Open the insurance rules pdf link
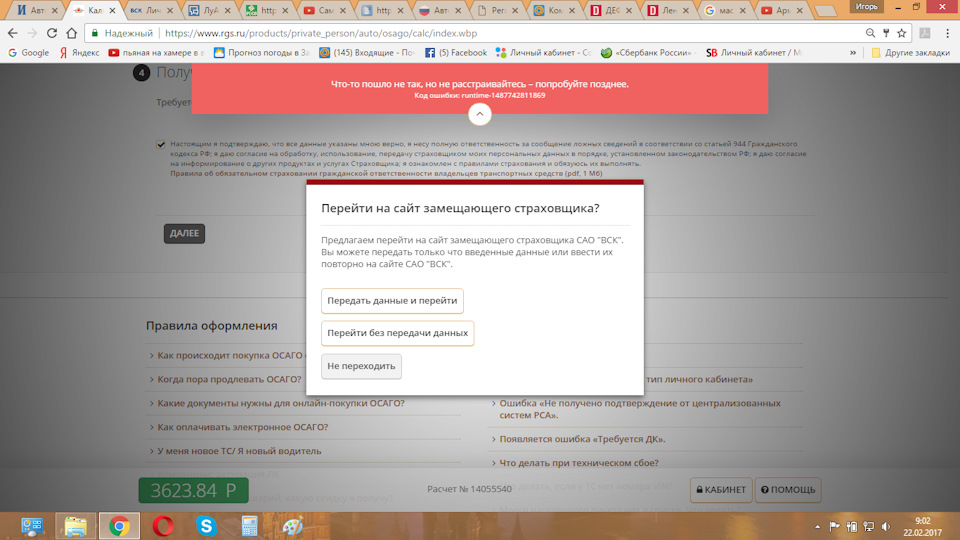The width and height of the screenshot is (960, 540). (x=386, y=173)
